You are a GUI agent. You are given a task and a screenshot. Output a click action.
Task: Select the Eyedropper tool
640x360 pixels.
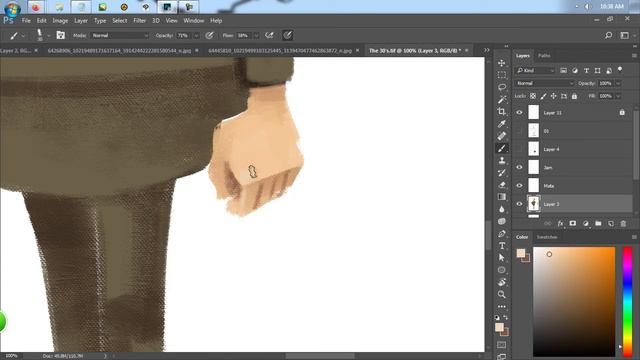502,124
